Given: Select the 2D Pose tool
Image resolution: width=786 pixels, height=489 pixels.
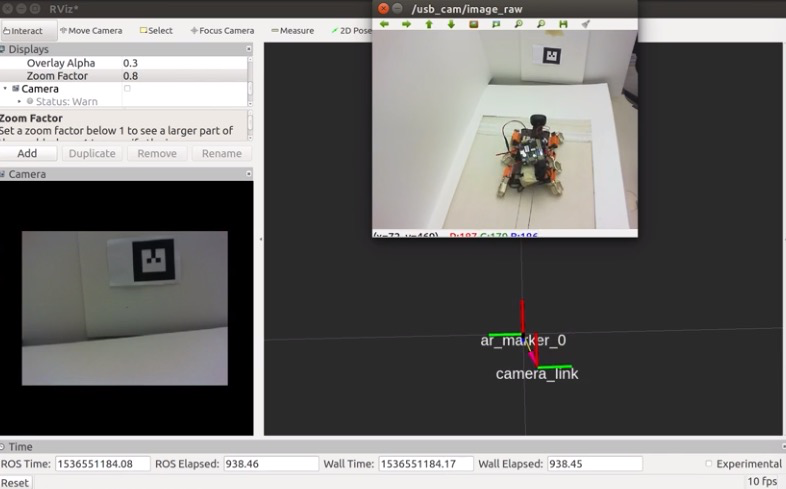Looking at the screenshot, I should point(351,31).
